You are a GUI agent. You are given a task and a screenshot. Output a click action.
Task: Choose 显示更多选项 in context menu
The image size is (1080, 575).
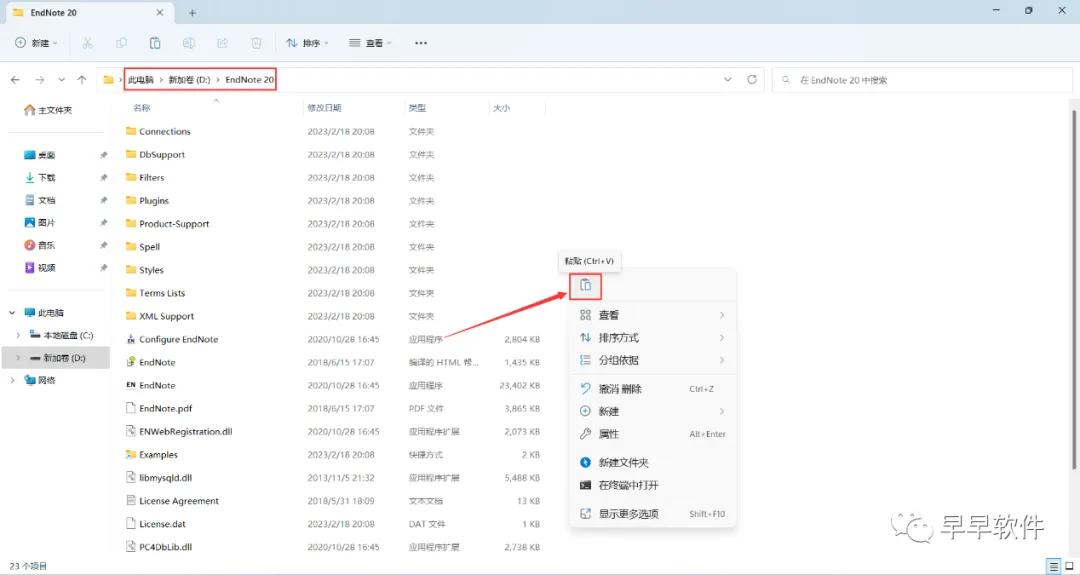click(653, 514)
